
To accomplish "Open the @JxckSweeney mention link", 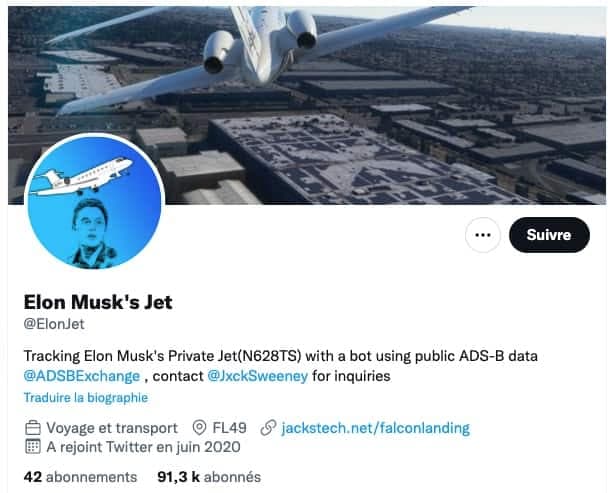I will (254, 376).
